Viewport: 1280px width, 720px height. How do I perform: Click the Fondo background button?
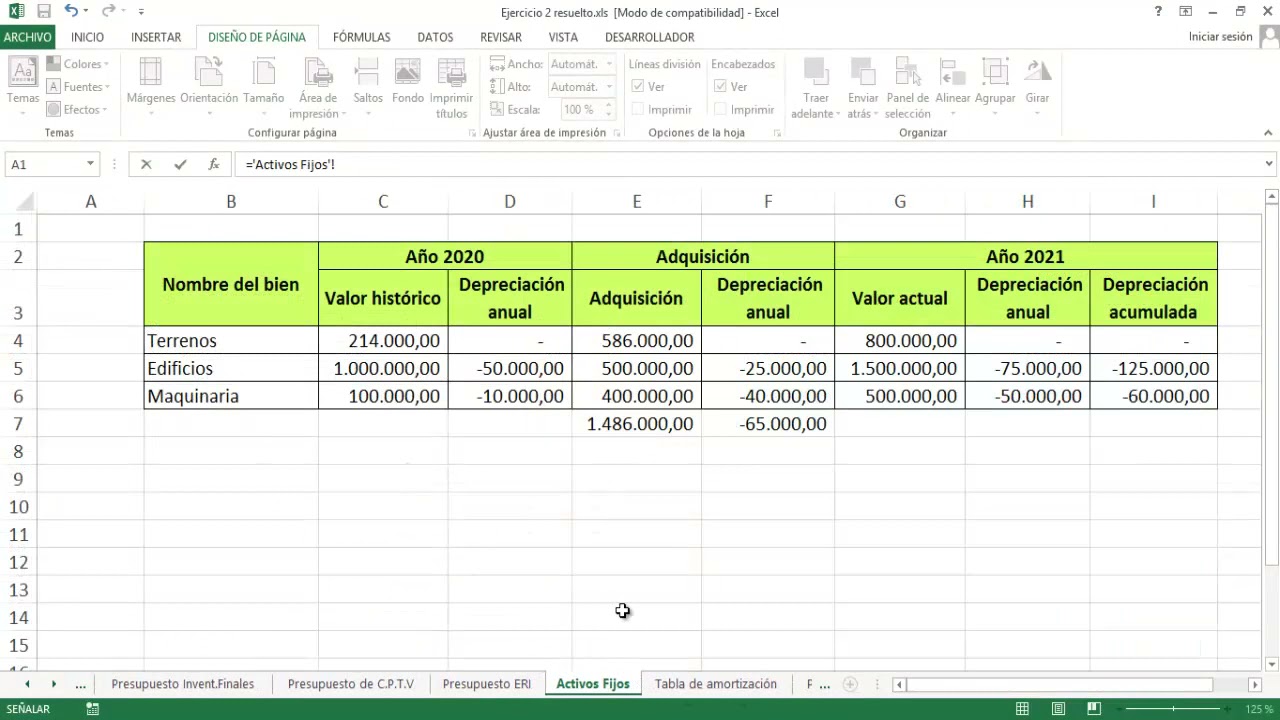[x=408, y=81]
